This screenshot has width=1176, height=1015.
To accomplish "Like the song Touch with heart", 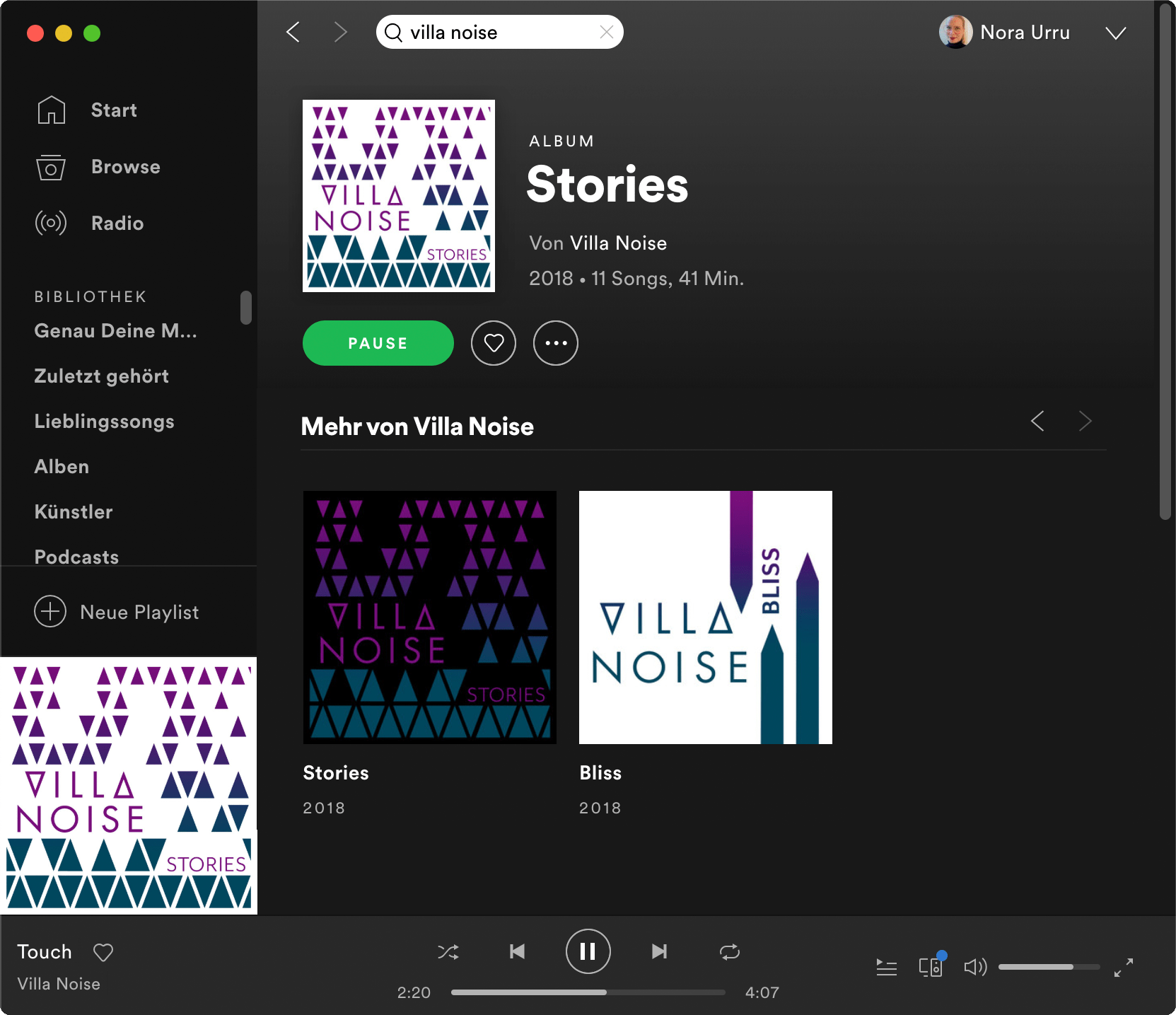I will [x=103, y=952].
